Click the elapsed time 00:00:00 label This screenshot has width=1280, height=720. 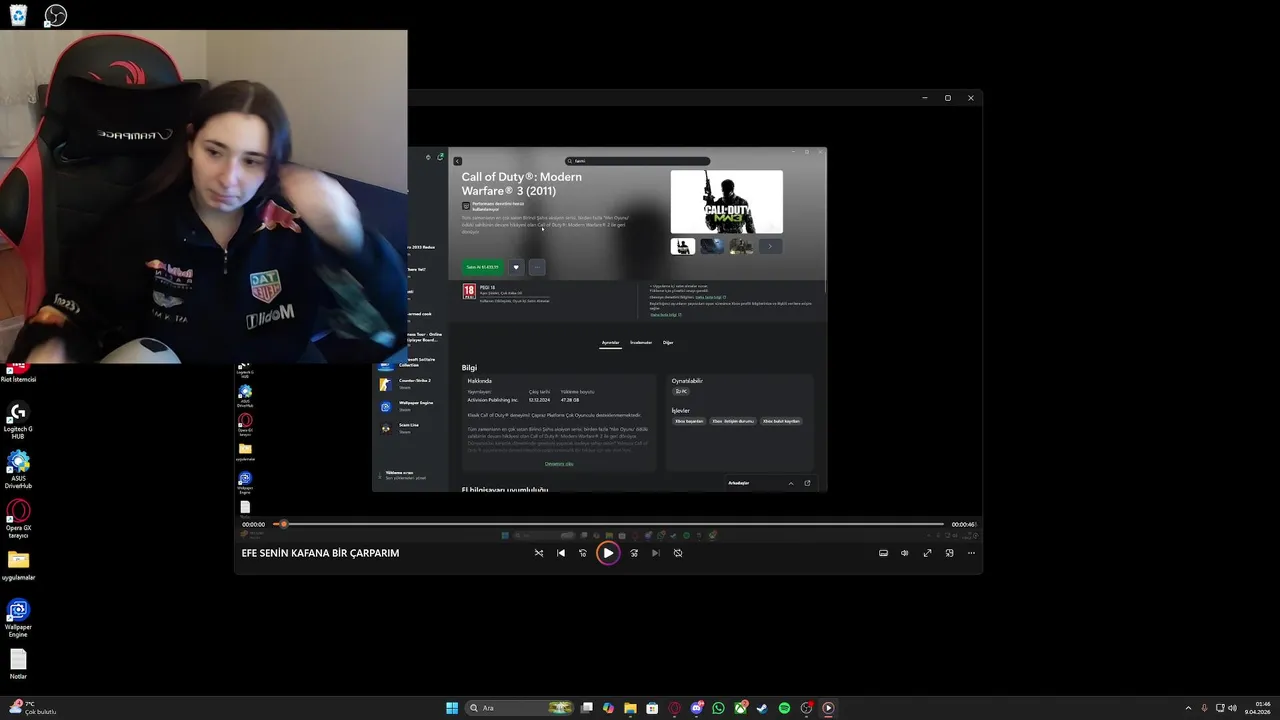pyautogui.click(x=254, y=524)
